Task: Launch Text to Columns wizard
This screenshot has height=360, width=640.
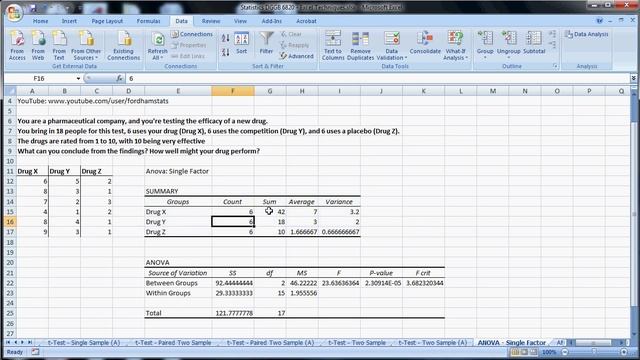Action: coord(333,45)
